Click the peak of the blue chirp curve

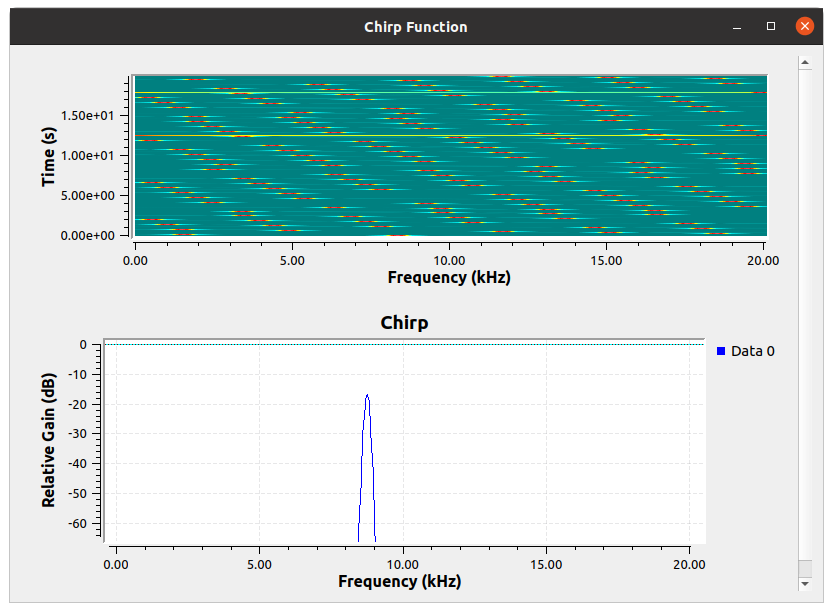point(368,396)
